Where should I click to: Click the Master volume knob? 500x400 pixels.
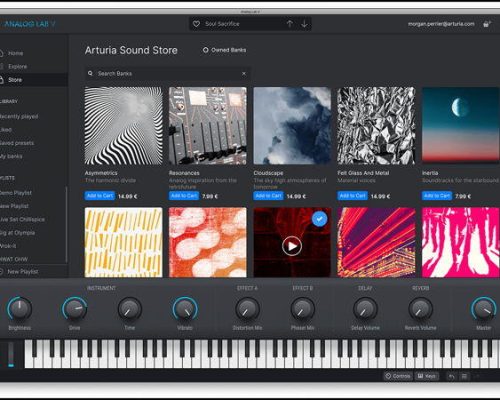coord(484,309)
